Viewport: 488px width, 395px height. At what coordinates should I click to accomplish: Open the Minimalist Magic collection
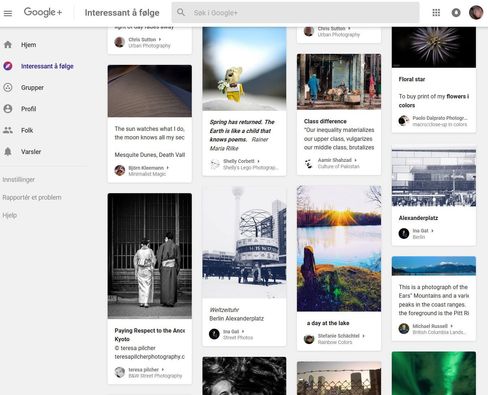pyautogui.click(x=147, y=174)
